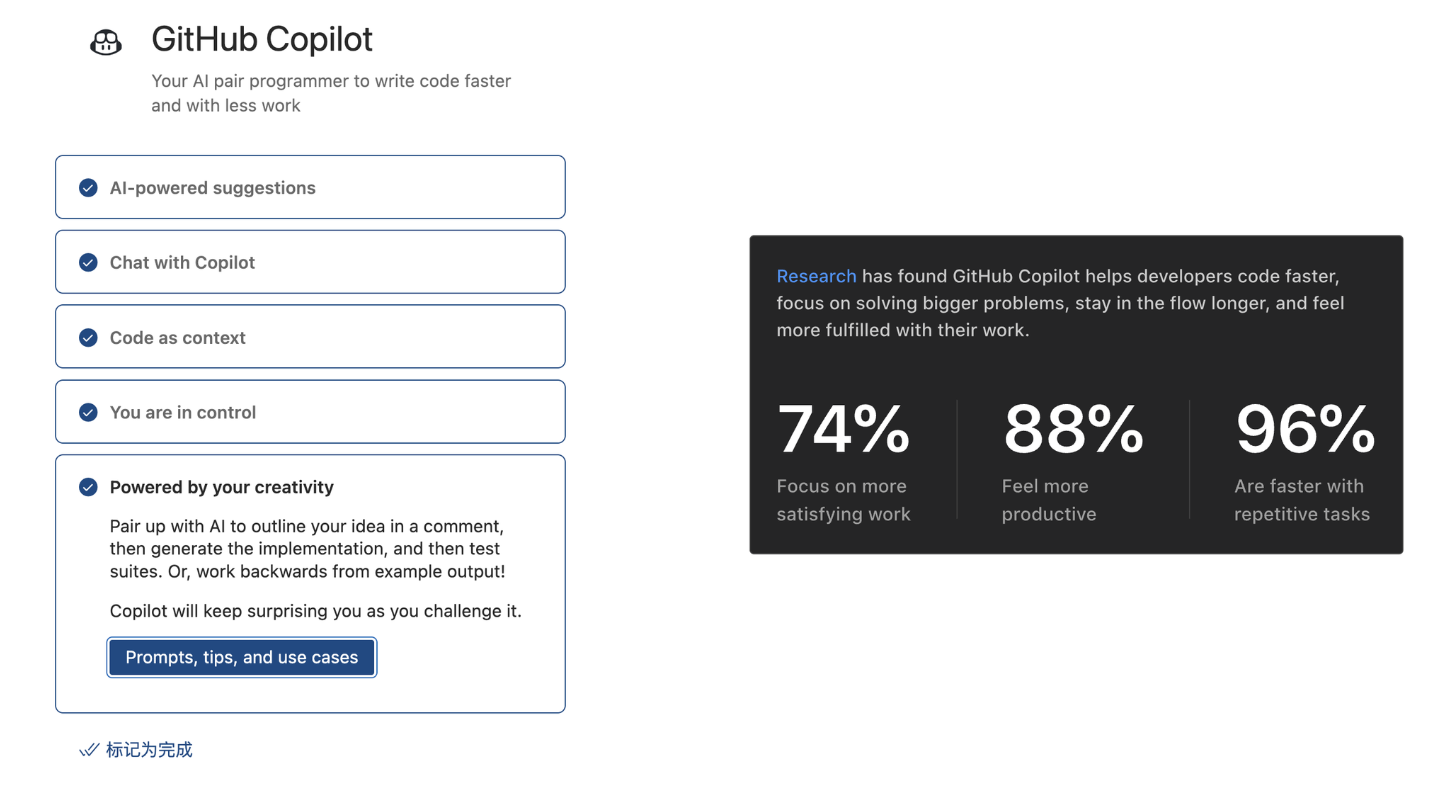Toggle the checkmark circle on Code as context

click(x=88, y=337)
